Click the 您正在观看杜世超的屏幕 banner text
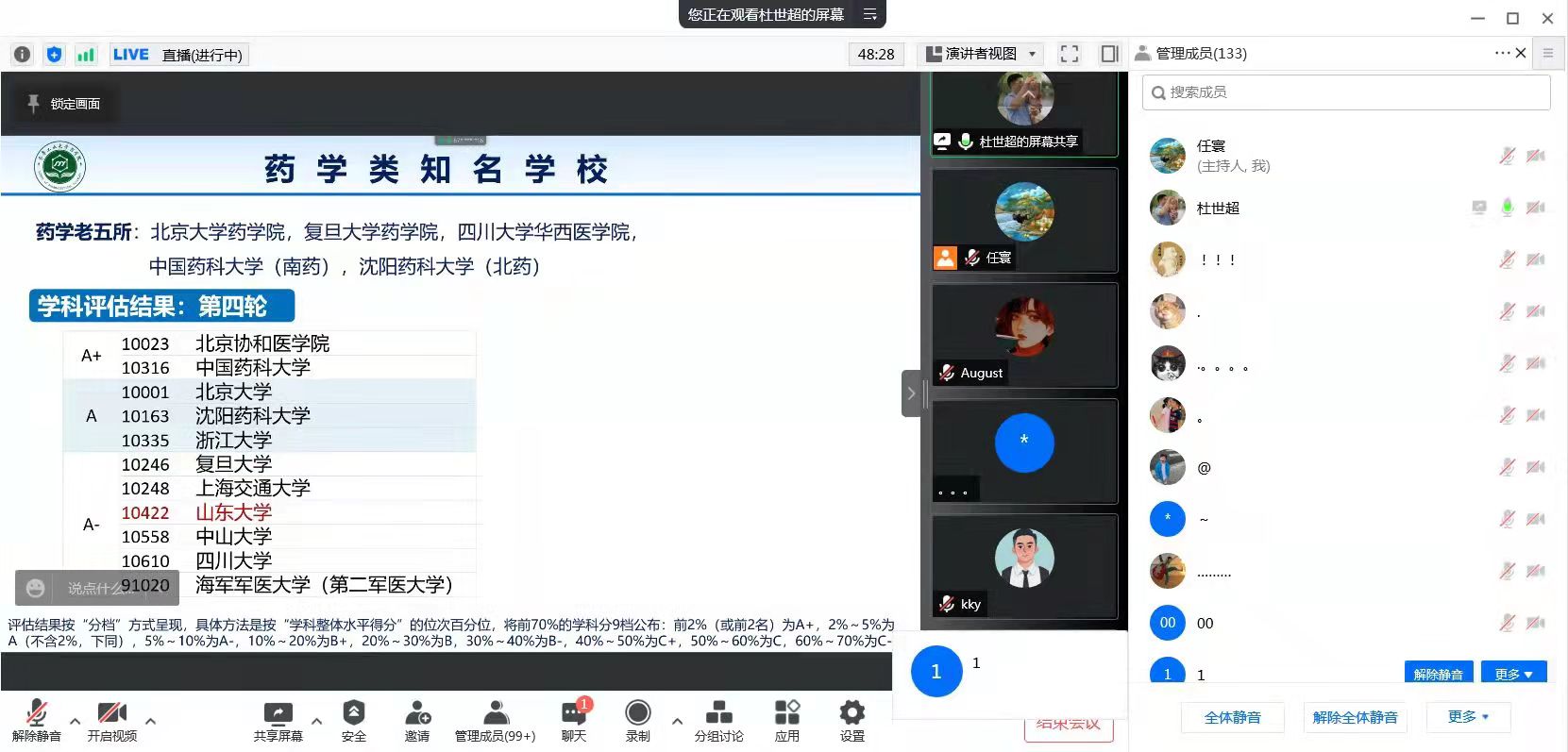 tap(766, 14)
